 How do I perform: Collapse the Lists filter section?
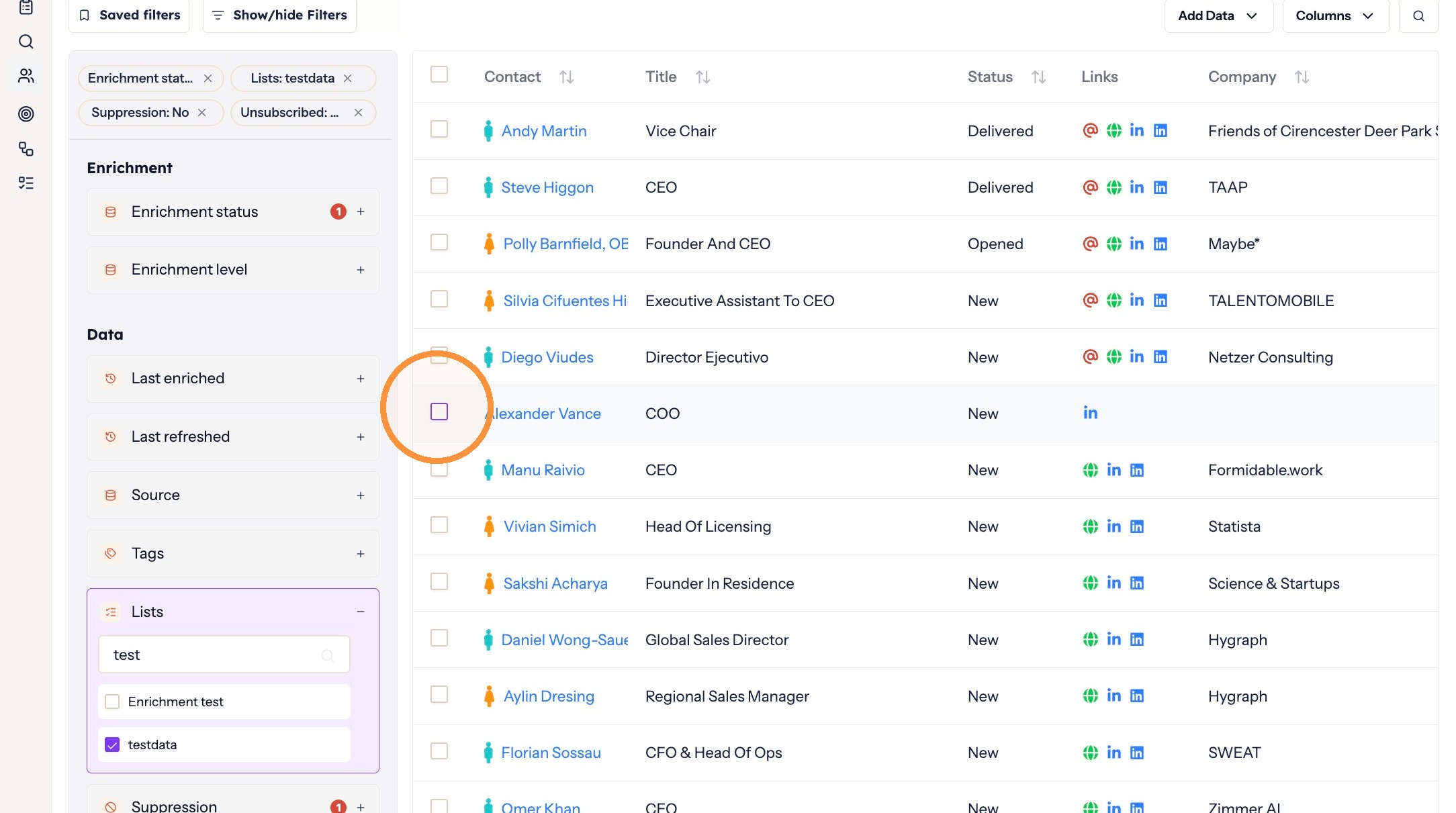(x=361, y=612)
